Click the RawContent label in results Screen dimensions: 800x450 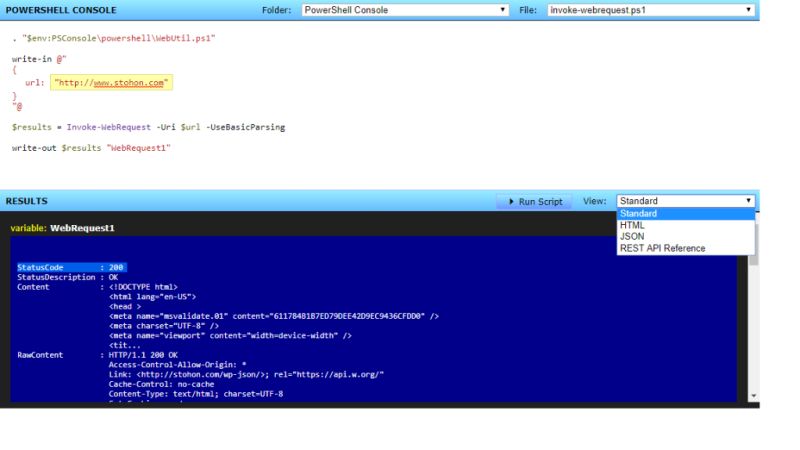point(40,355)
